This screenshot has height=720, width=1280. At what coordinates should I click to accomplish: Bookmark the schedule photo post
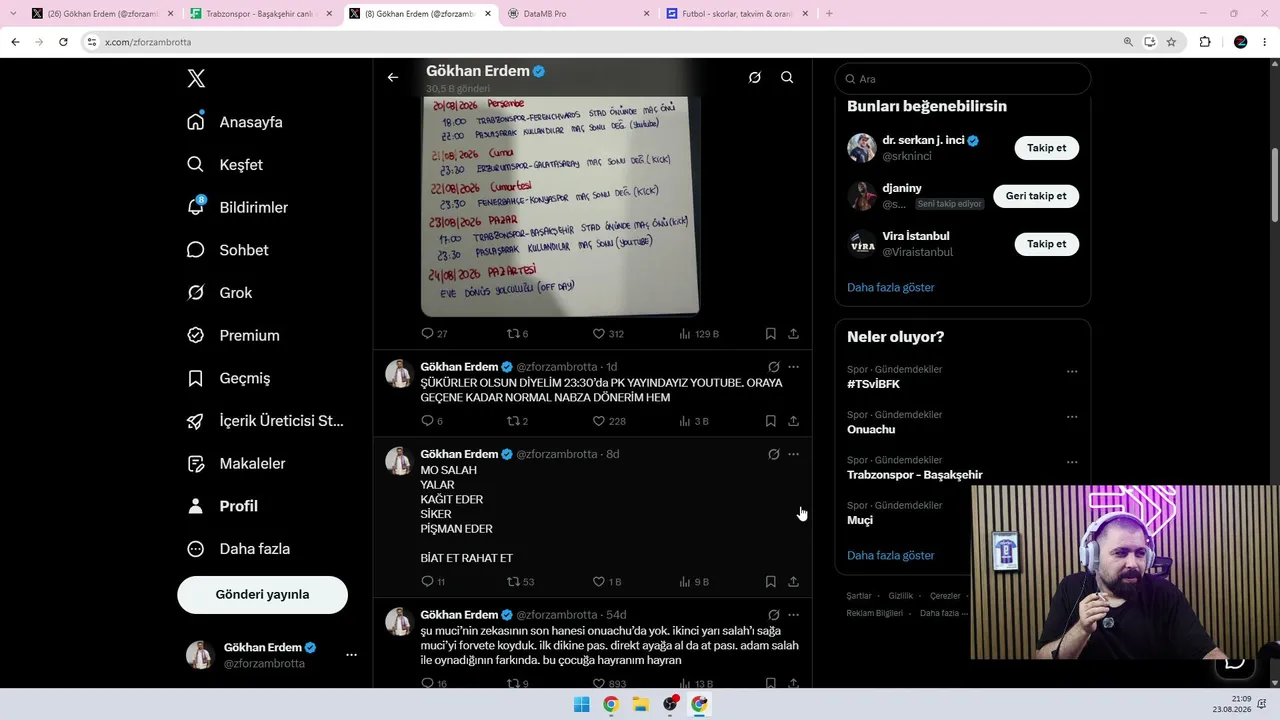771,334
